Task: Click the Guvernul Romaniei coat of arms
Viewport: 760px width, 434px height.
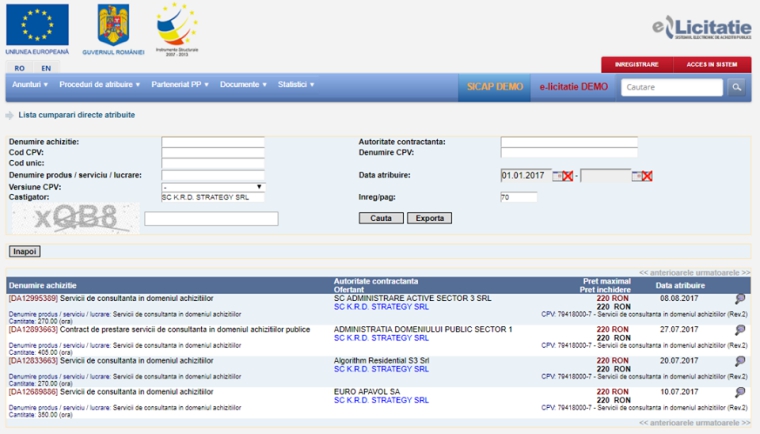Action: point(113,24)
